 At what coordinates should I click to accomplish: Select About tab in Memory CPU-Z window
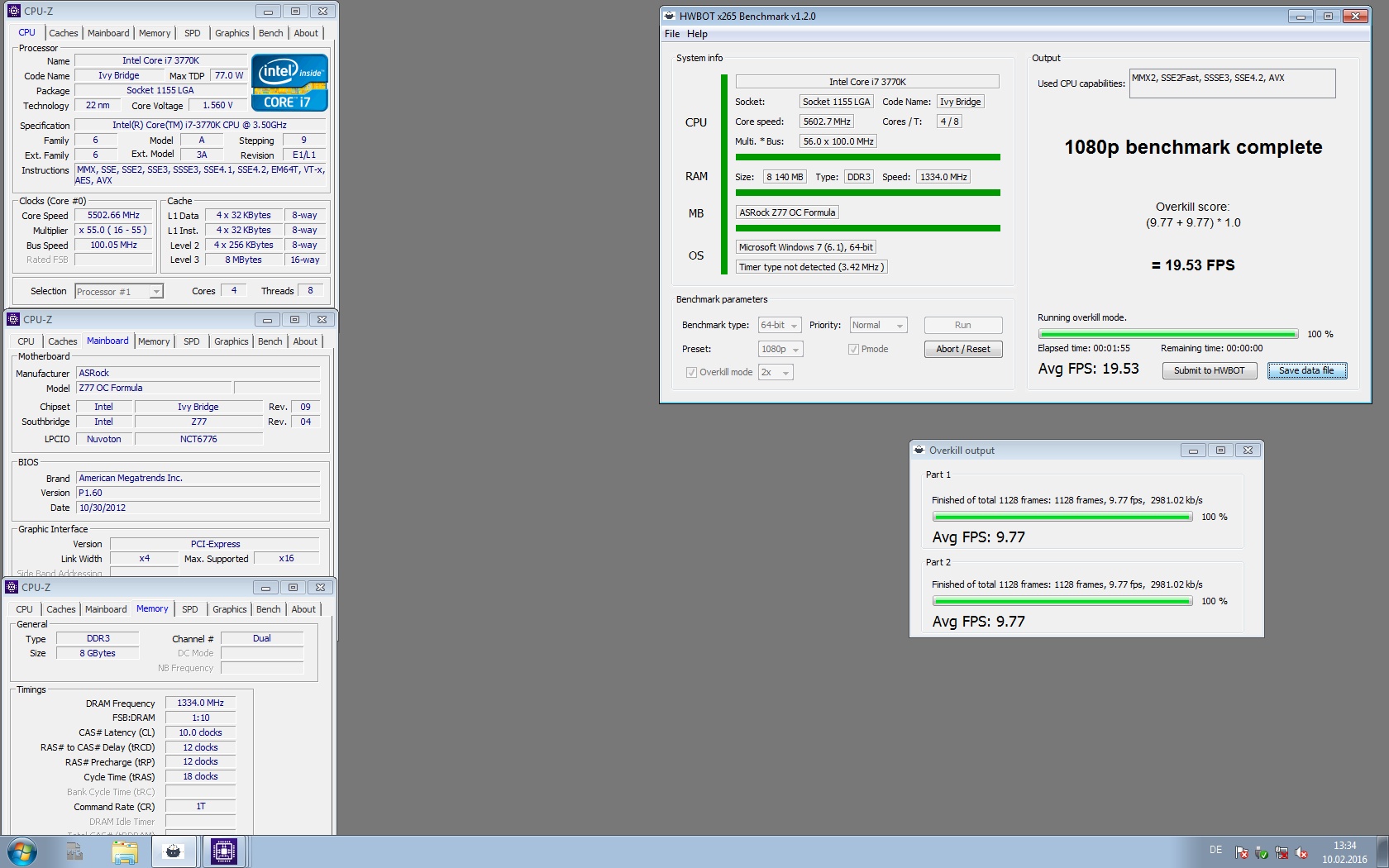[303, 609]
